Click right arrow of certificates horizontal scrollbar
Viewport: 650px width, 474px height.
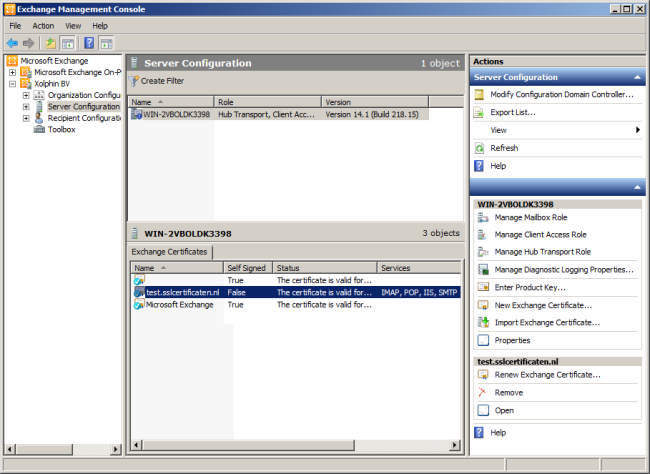[x=455, y=445]
